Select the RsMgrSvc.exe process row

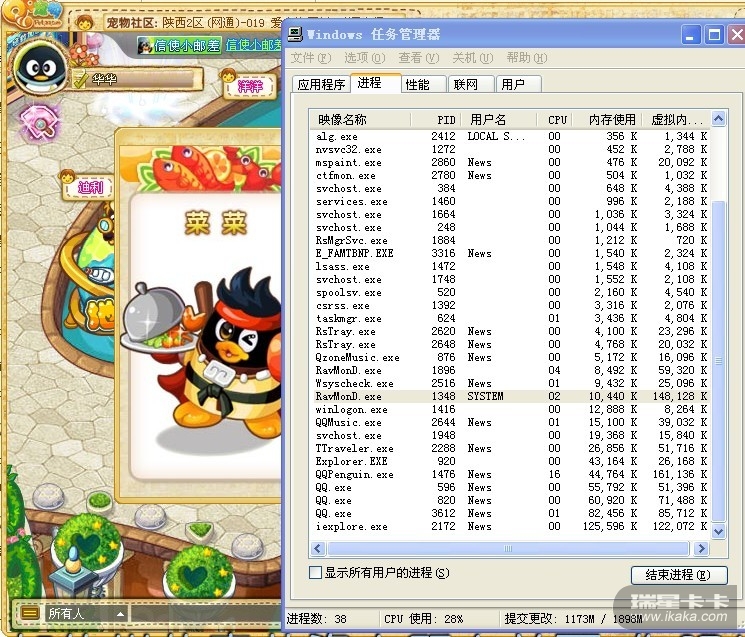click(511, 240)
